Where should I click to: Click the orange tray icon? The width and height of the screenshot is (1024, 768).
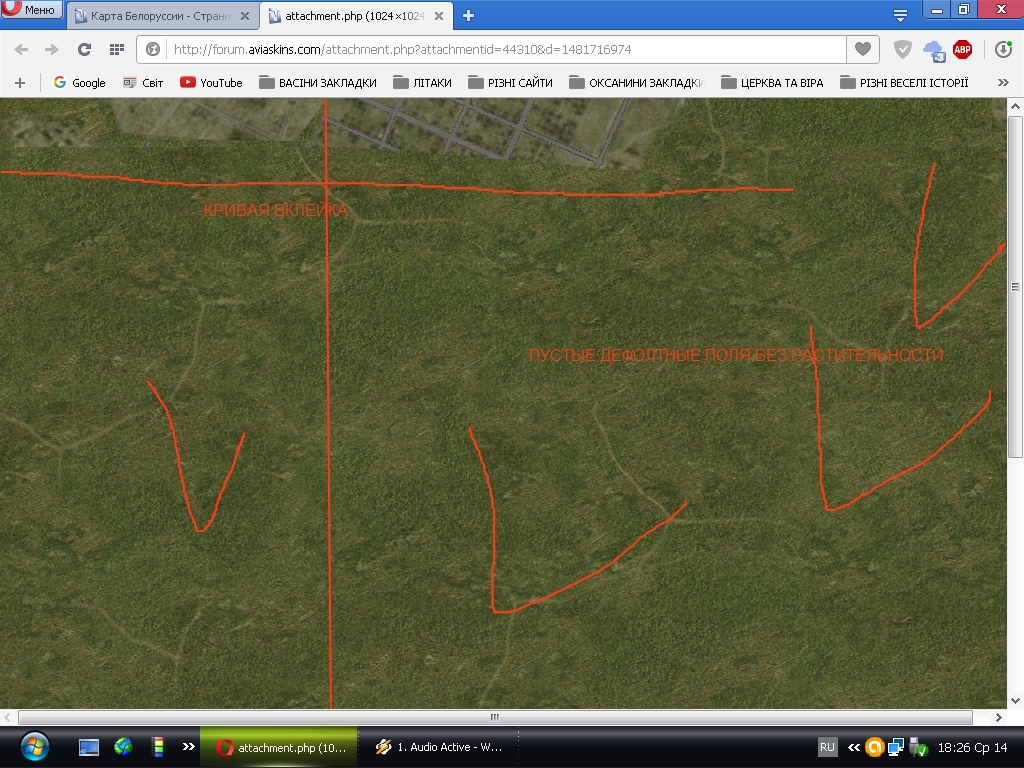point(874,746)
